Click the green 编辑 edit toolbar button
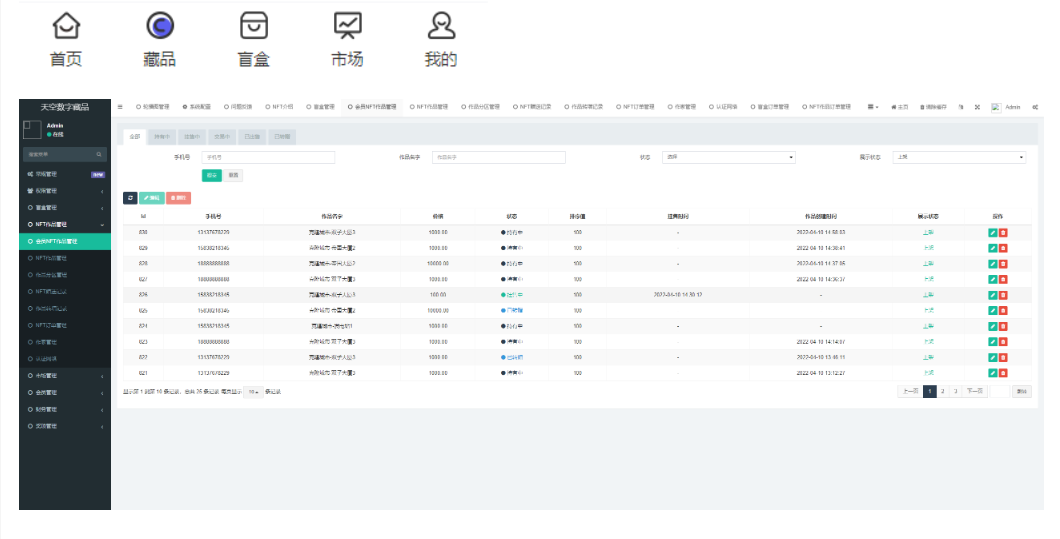This screenshot has height=539, width=1060. pyautogui.click(x=152, y=198)
